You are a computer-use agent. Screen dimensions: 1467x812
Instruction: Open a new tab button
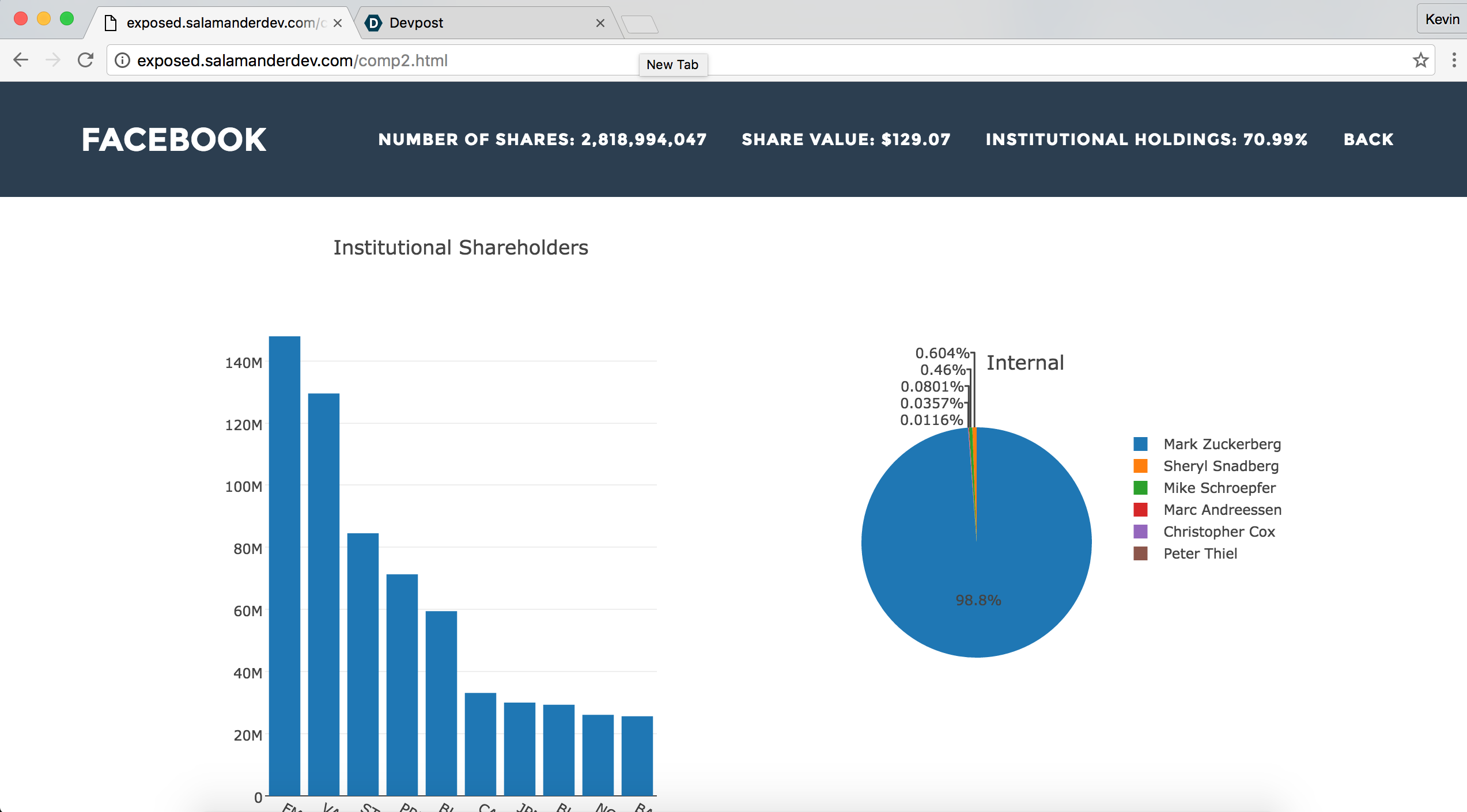point(639,24)
